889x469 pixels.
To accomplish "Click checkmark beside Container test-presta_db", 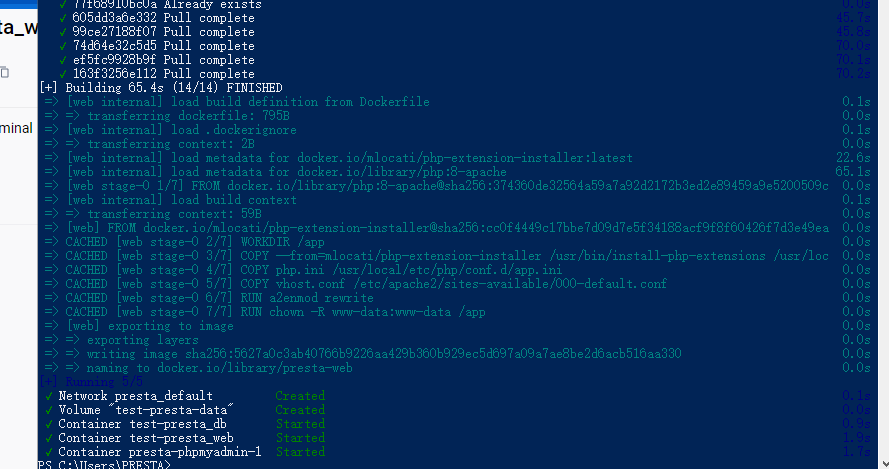I will [x=49, y=424].
